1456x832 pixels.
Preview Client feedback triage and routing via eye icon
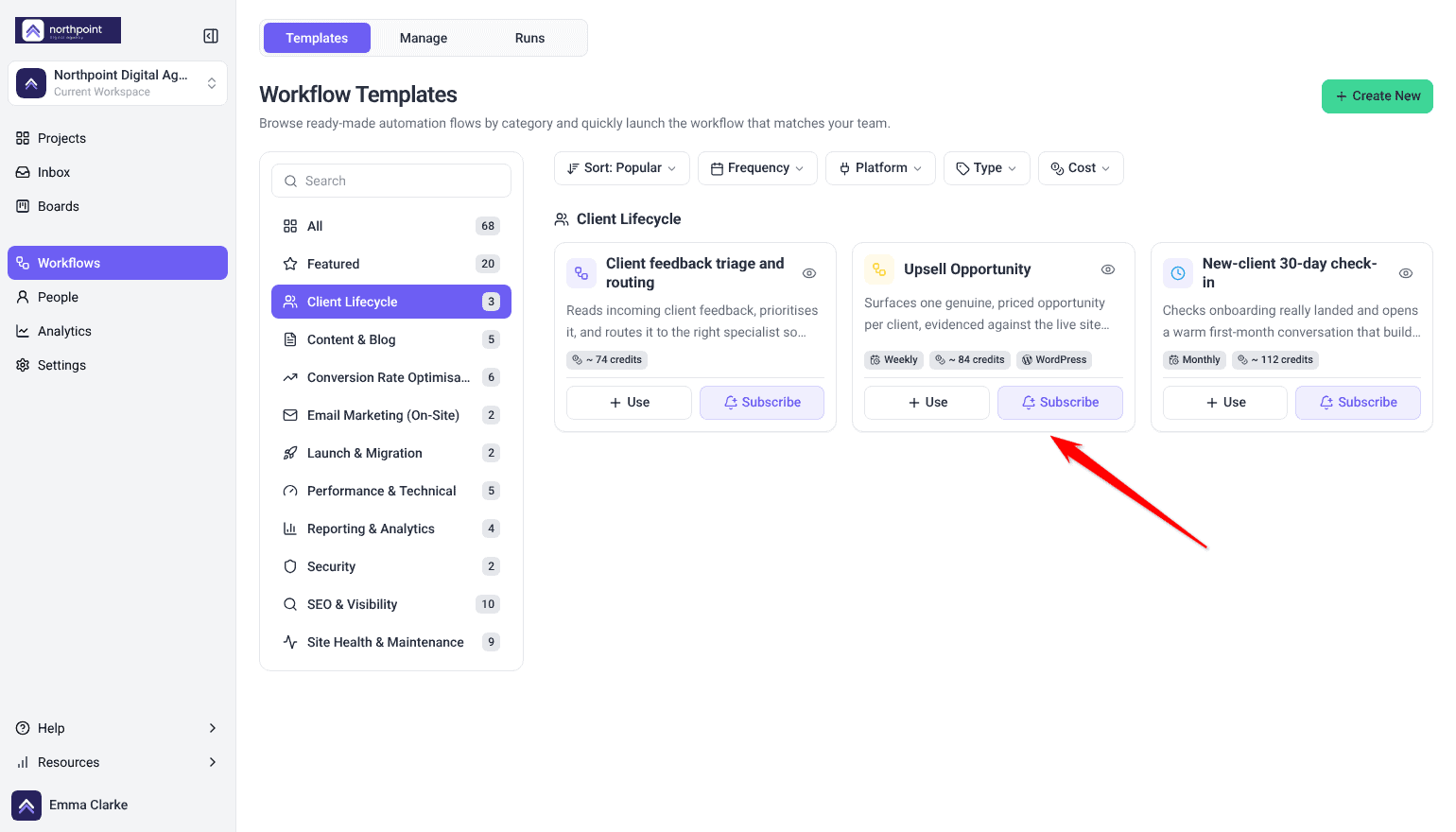(809, 273)
